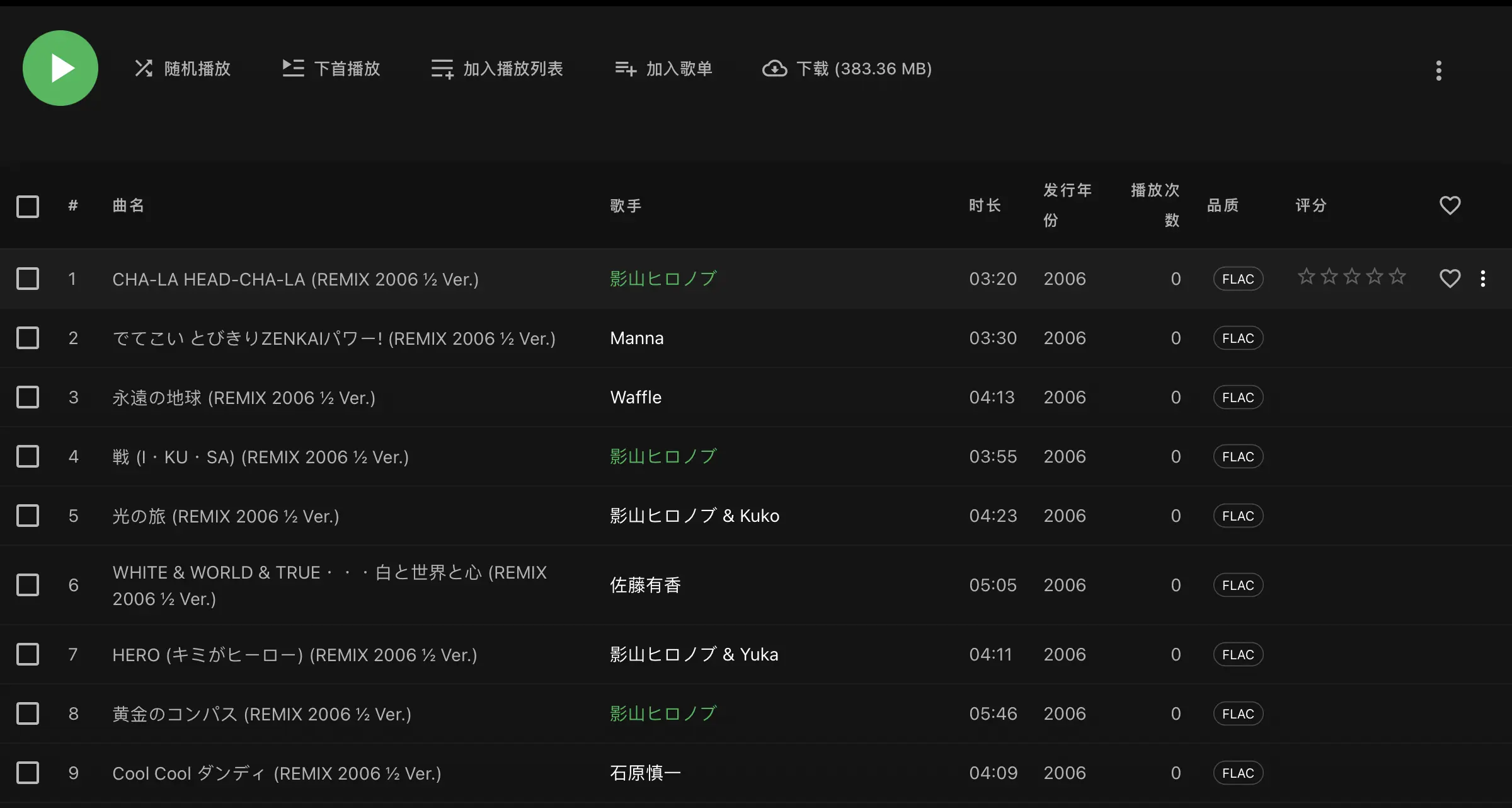
Task: Sort tracks by clicking the 时长 column header
Action: [985, 205]
